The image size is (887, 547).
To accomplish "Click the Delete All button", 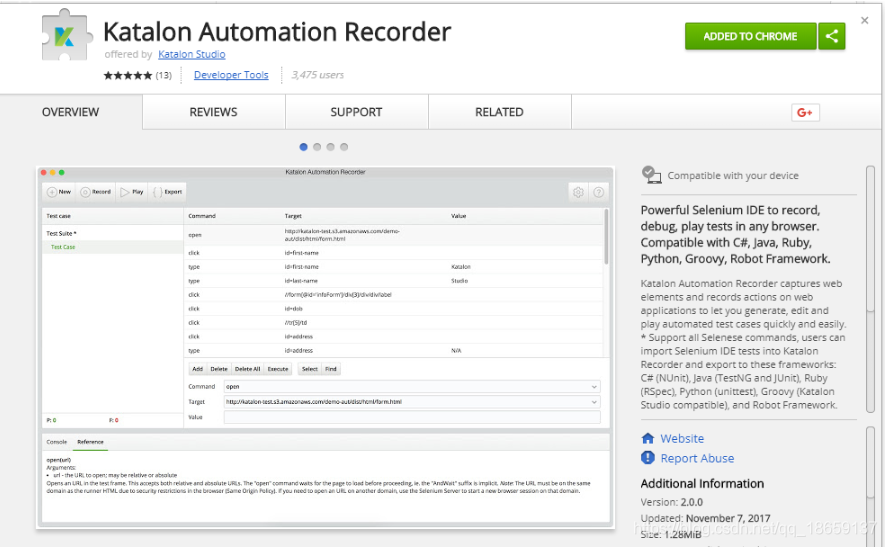I will pyautogui.click(x=247, y=369).
